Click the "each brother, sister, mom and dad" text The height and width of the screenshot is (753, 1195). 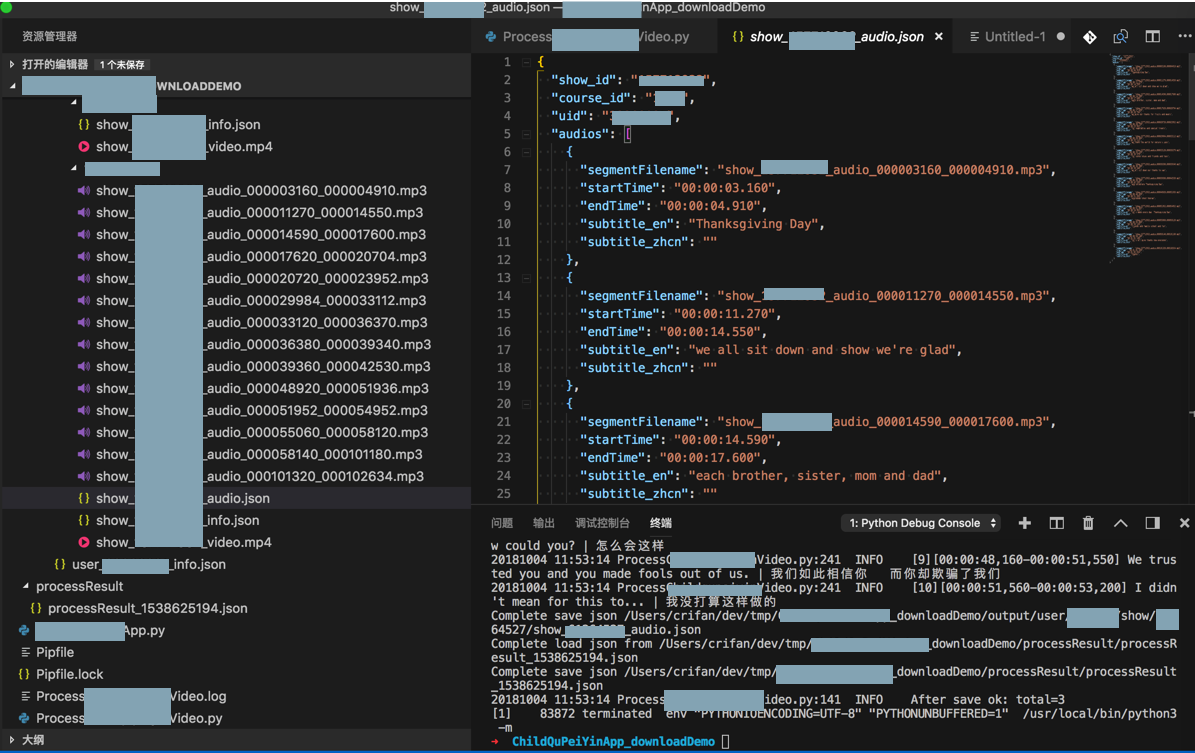817,476
